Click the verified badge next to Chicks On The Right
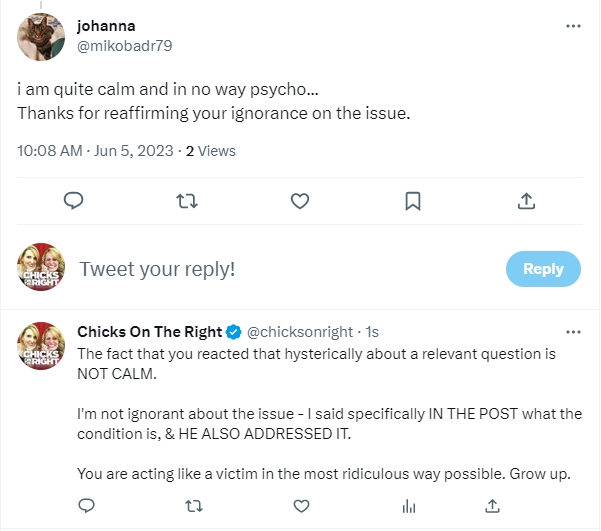Viewport: 601px width, 531px height. pyautogui.click(x=233, y=331)
